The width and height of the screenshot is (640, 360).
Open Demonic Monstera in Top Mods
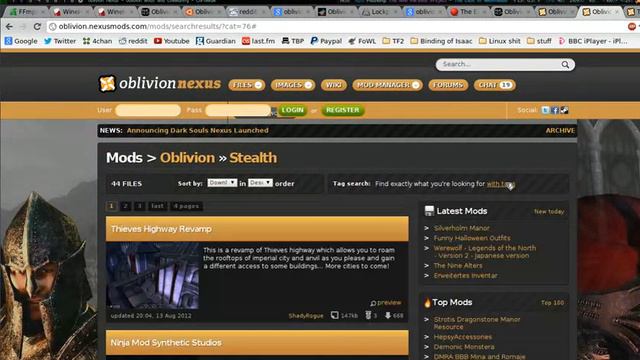tap(464, 347)
